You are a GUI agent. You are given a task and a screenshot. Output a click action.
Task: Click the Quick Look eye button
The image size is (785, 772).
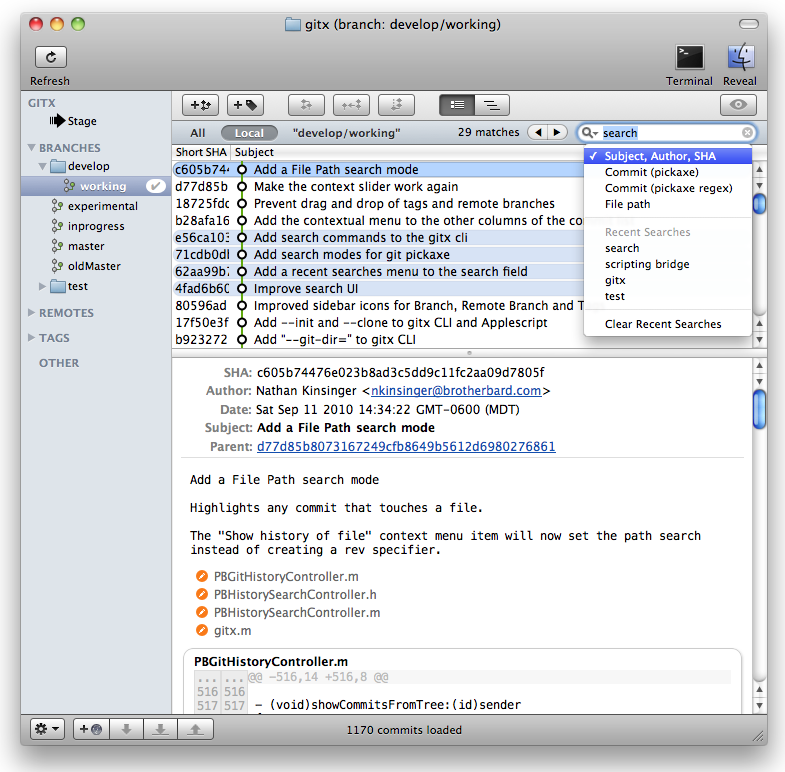coord(738,105)
